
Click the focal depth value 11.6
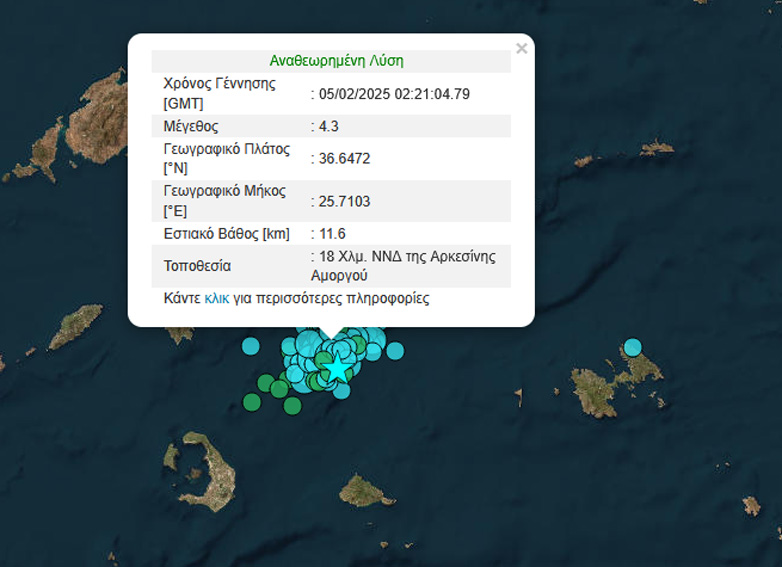coord(333,234)
